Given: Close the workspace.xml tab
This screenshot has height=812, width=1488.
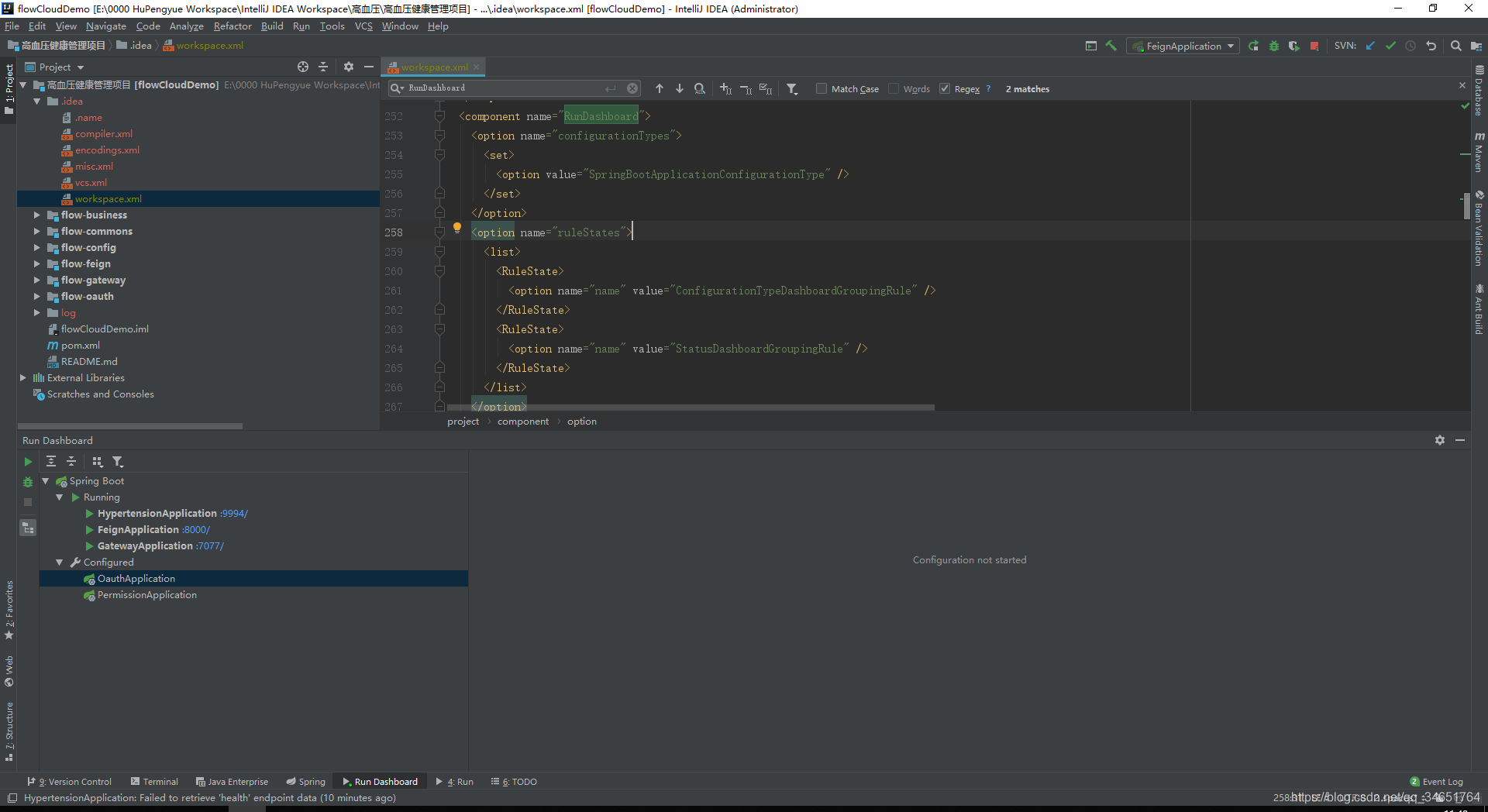Looking at the screenshot, I should 476,67.
